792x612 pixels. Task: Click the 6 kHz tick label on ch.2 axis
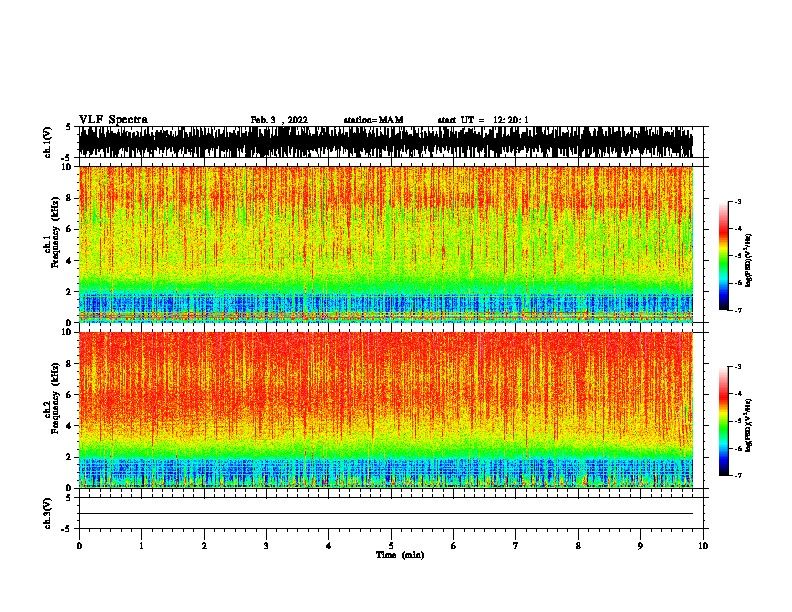pos(69,394)
